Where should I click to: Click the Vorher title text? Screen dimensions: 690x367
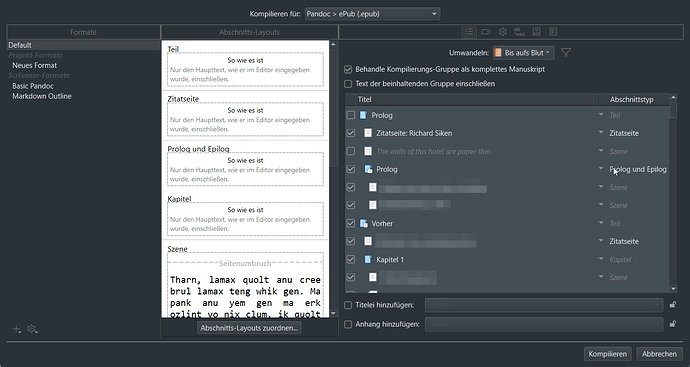(382, 224)
